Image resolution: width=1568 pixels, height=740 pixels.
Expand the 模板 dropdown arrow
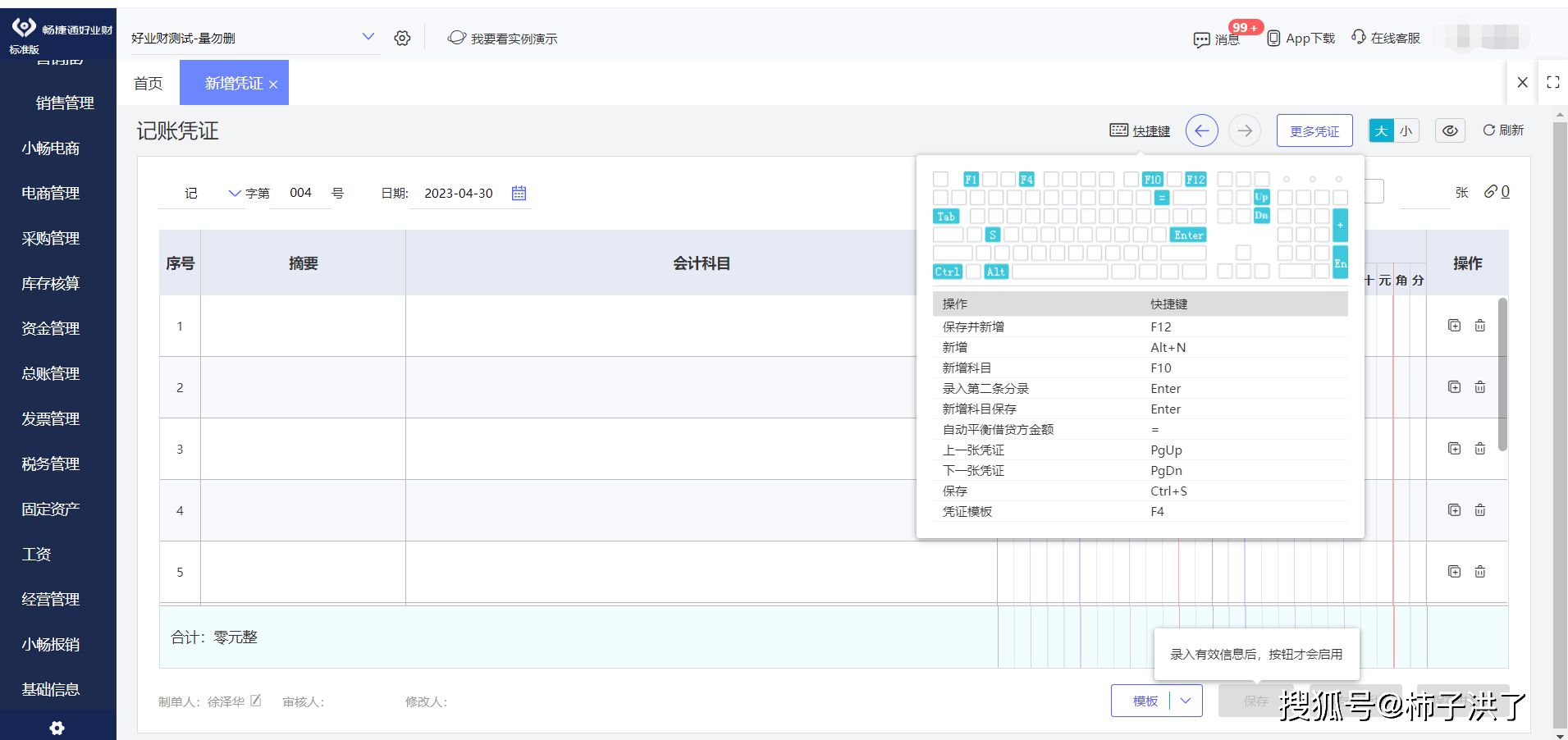(x=1186, y=701)
